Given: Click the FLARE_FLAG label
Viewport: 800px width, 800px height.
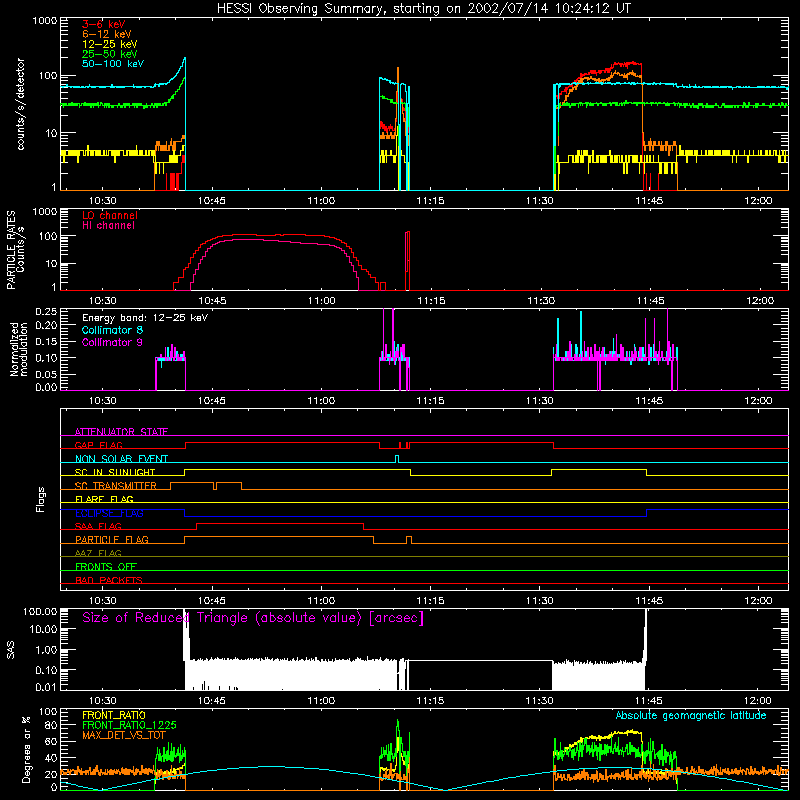Looking at the screenshot, I should [x=104, y=499].
